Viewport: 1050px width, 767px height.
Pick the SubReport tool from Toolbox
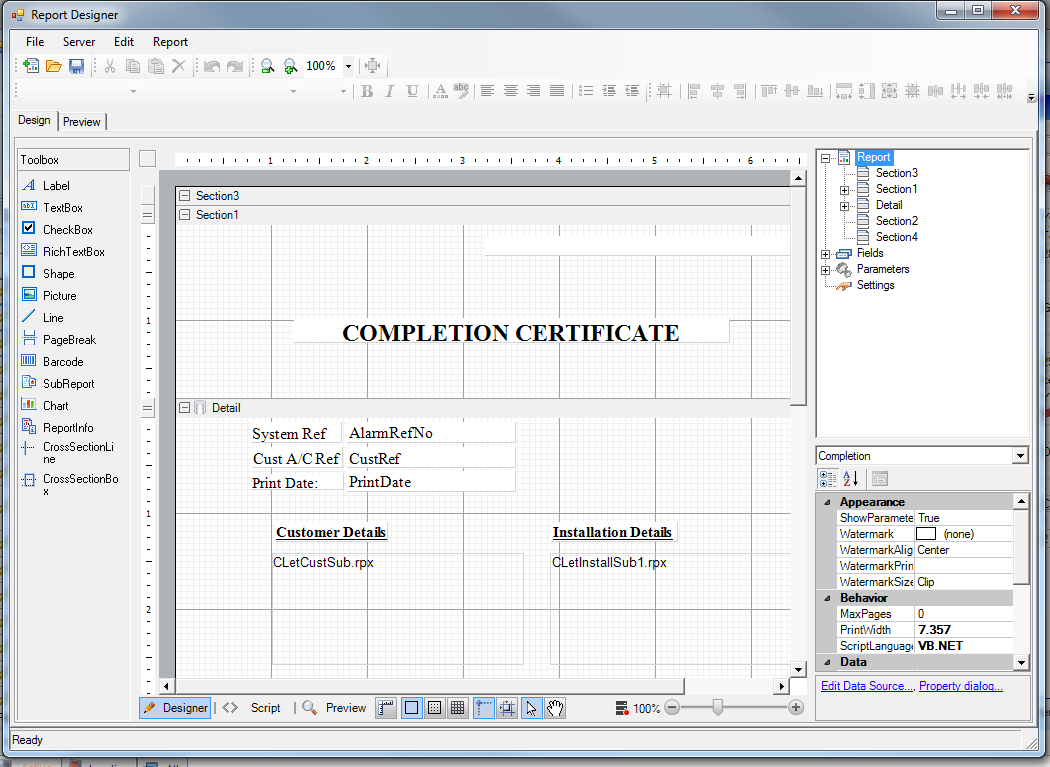coord(68,384)
